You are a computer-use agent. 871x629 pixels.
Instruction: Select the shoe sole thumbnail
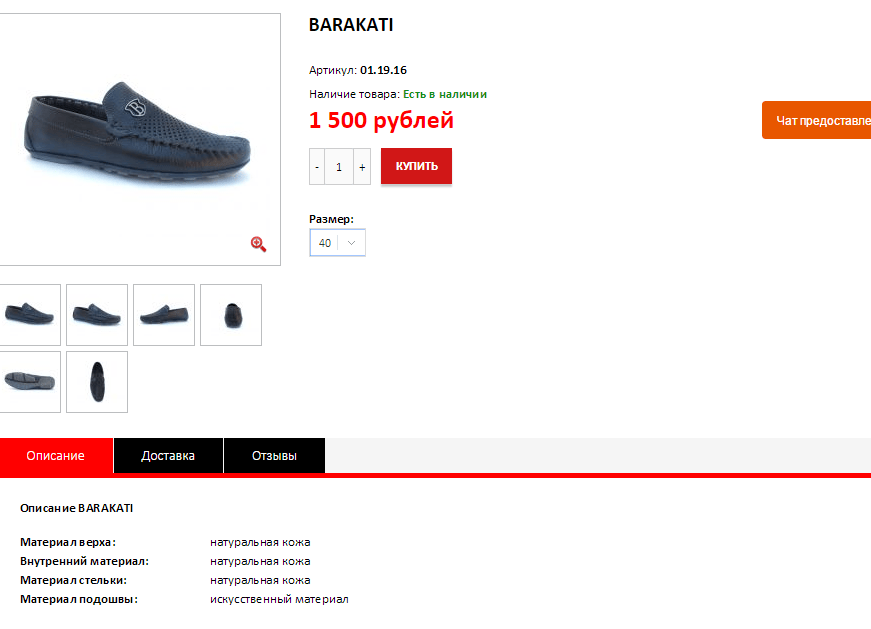pos(29,382)
